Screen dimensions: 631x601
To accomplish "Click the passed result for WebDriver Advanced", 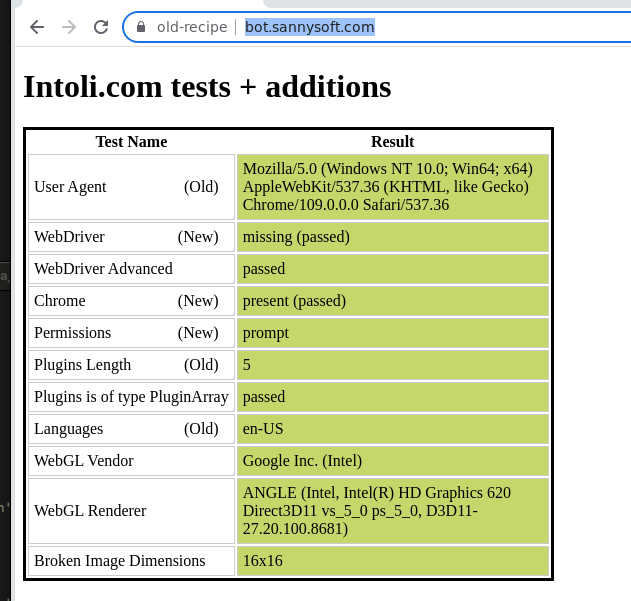I will coord(393,269).
